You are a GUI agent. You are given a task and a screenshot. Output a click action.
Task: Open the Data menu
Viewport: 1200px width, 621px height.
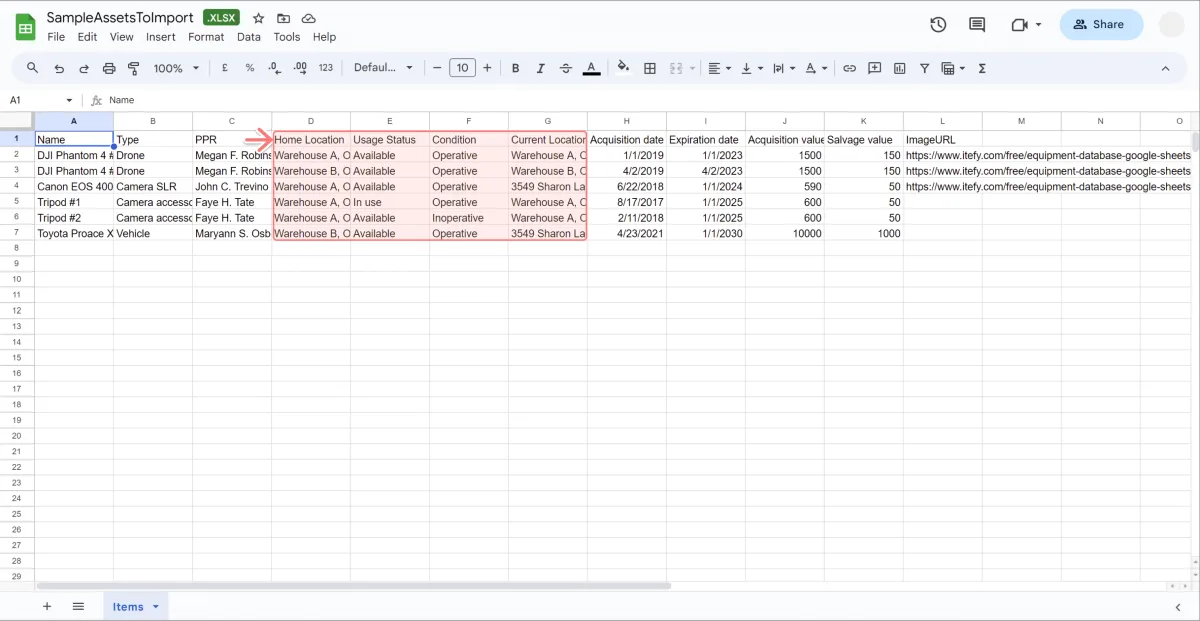(x=249, y=37)
